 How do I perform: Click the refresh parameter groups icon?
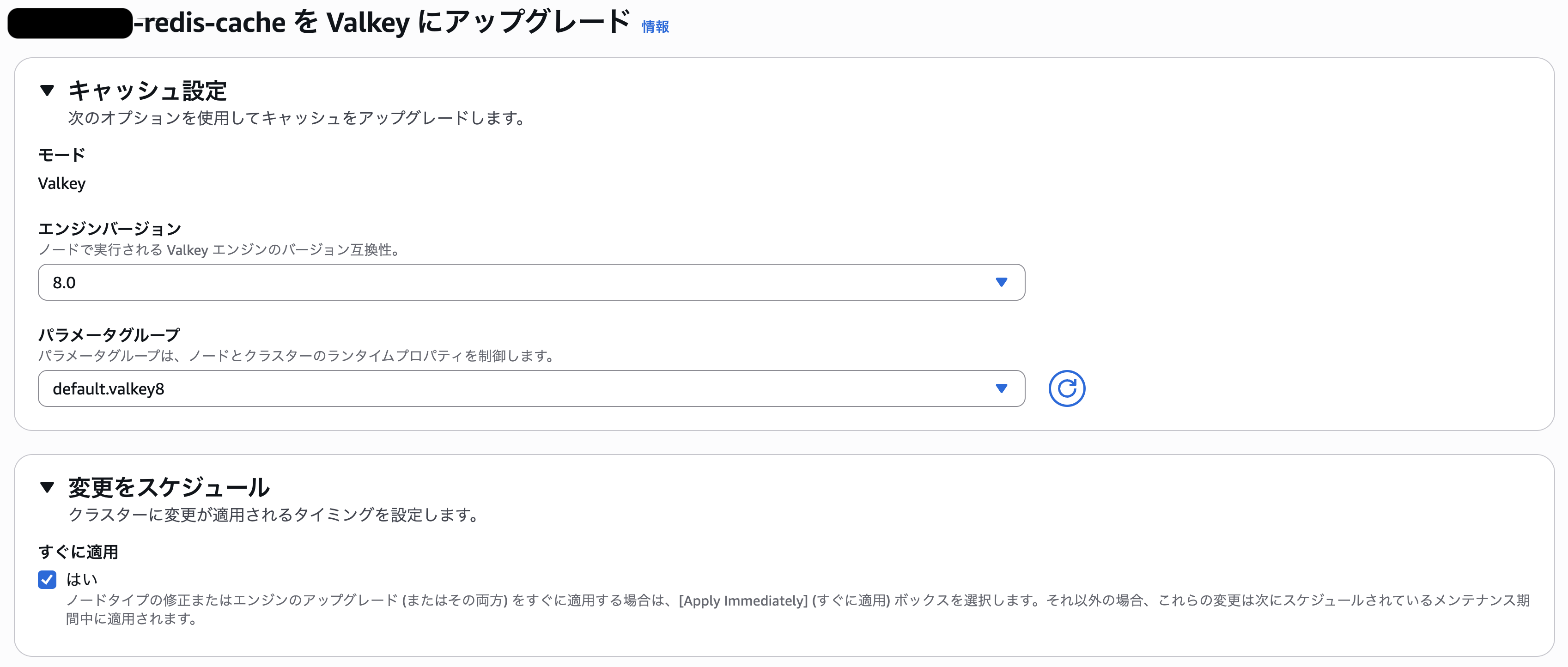coord(1066,388)
